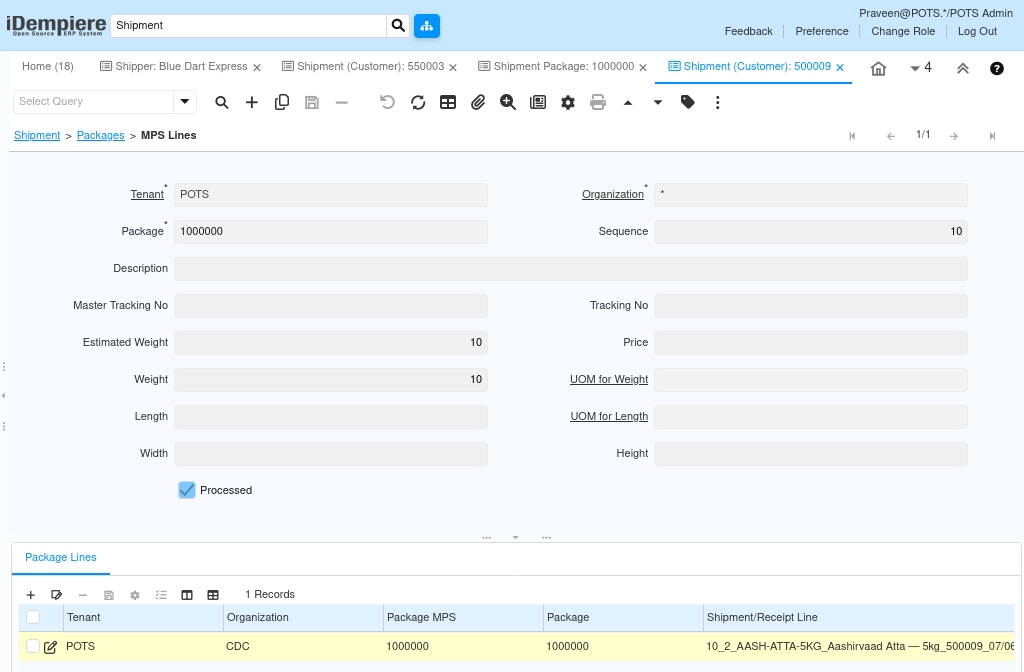This screenshot has width=1024, height=672.
Task: Click the Delete record minus icon
Action: [342, 103]
